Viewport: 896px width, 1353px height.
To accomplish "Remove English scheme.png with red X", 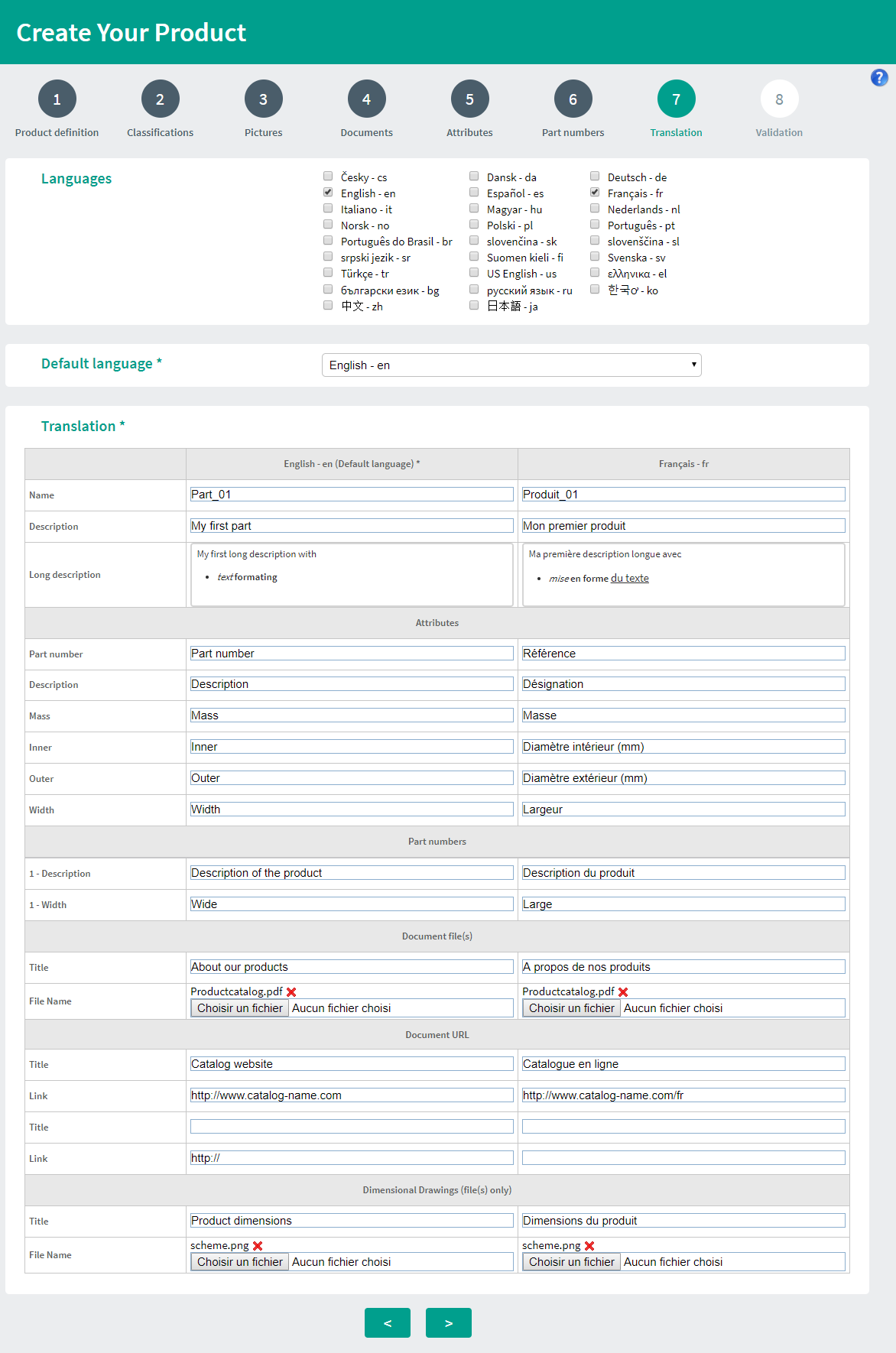I will [258, 1245].
